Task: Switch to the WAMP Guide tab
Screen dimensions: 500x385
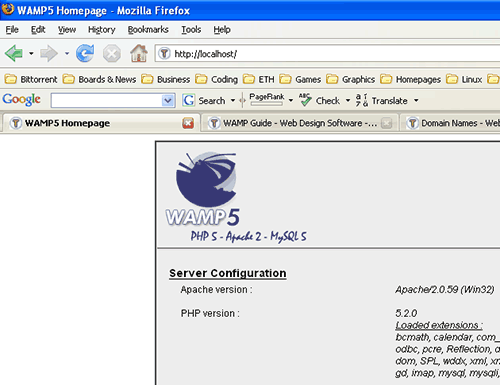Action: [x=299, y=123]
